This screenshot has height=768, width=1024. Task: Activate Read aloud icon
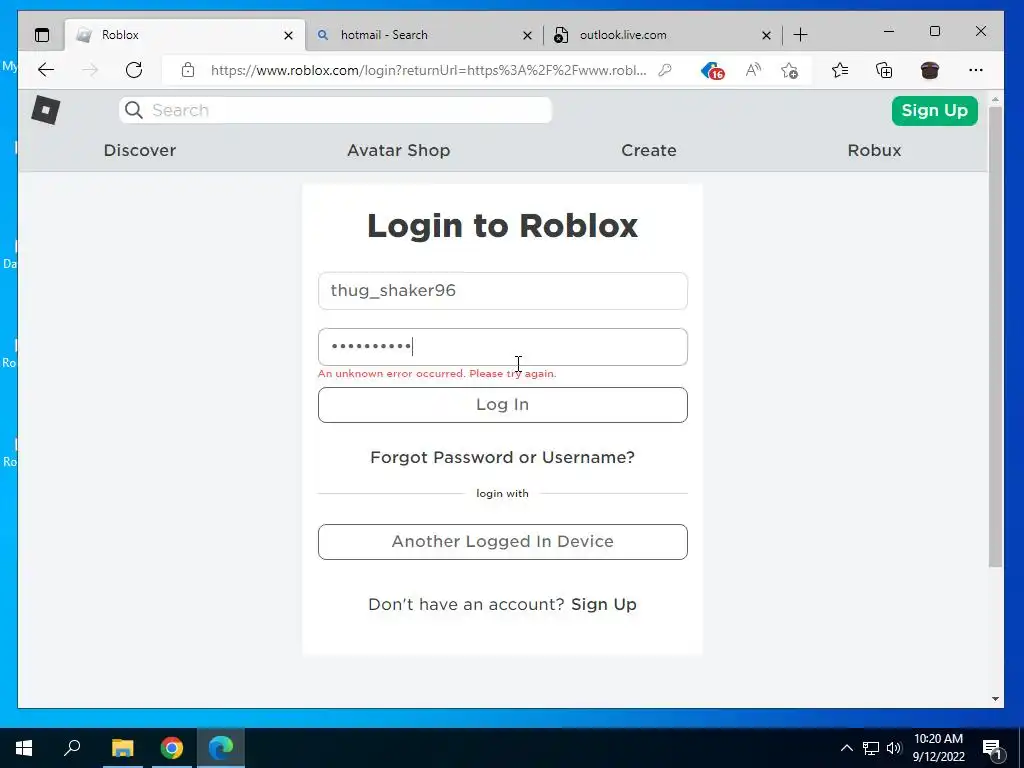pos(753,70)
